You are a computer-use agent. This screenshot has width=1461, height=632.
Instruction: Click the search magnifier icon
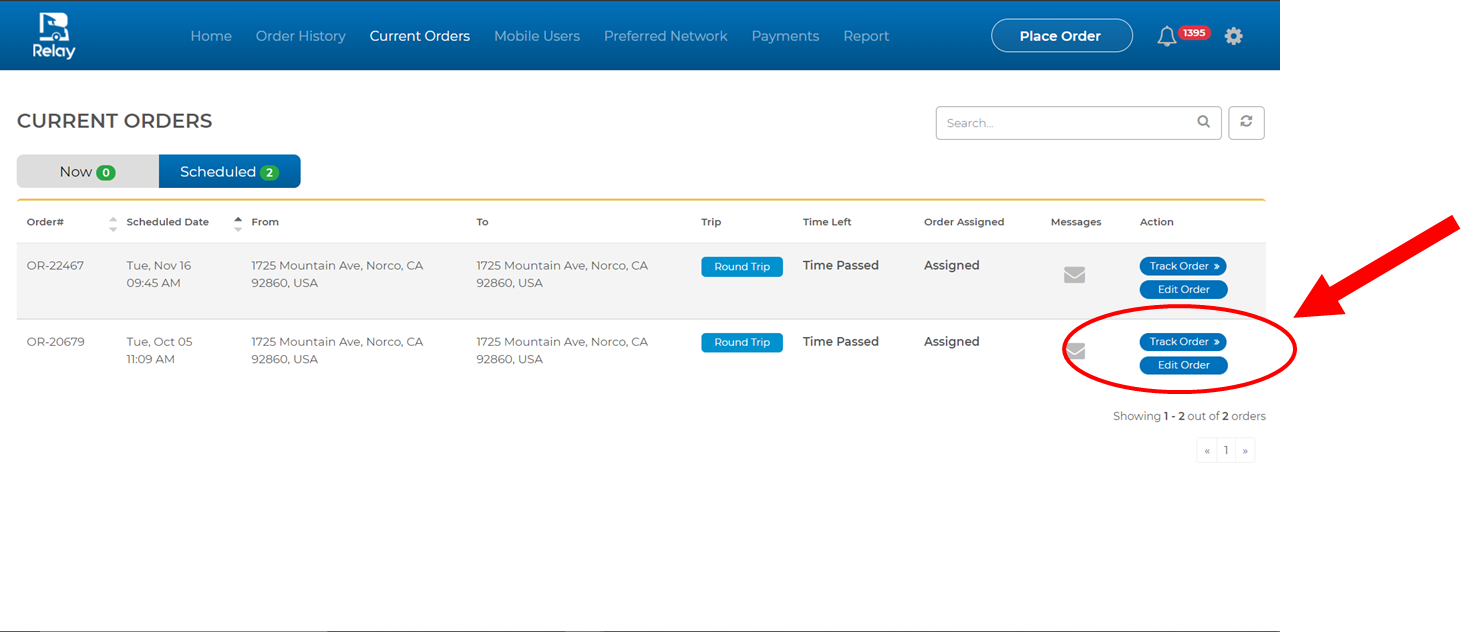tap(1204, 122)
